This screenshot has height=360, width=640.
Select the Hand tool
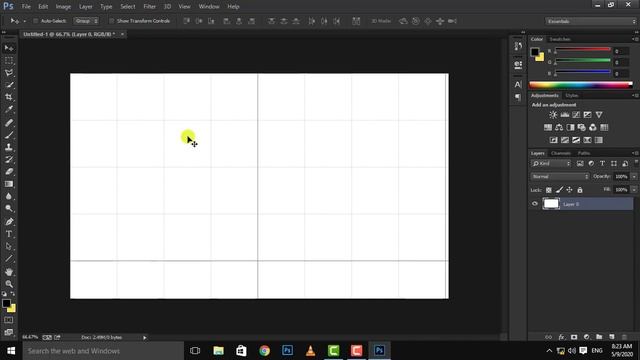(x=9, y=272)
